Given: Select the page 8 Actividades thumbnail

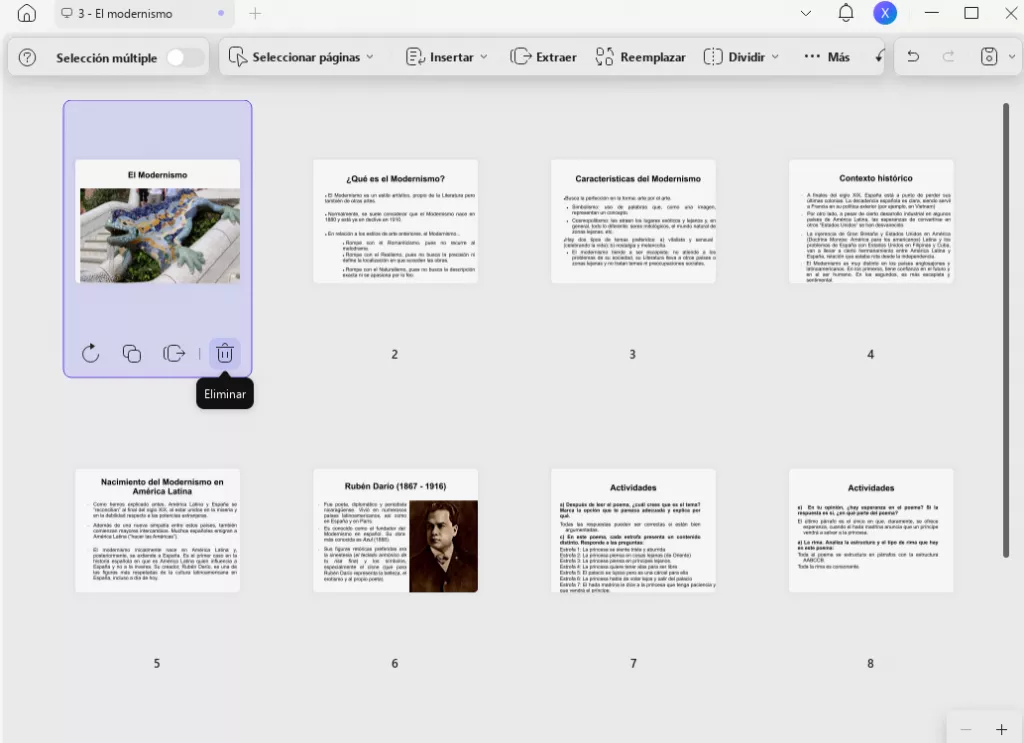Looking at the screenshot, I should coord(871,530).
